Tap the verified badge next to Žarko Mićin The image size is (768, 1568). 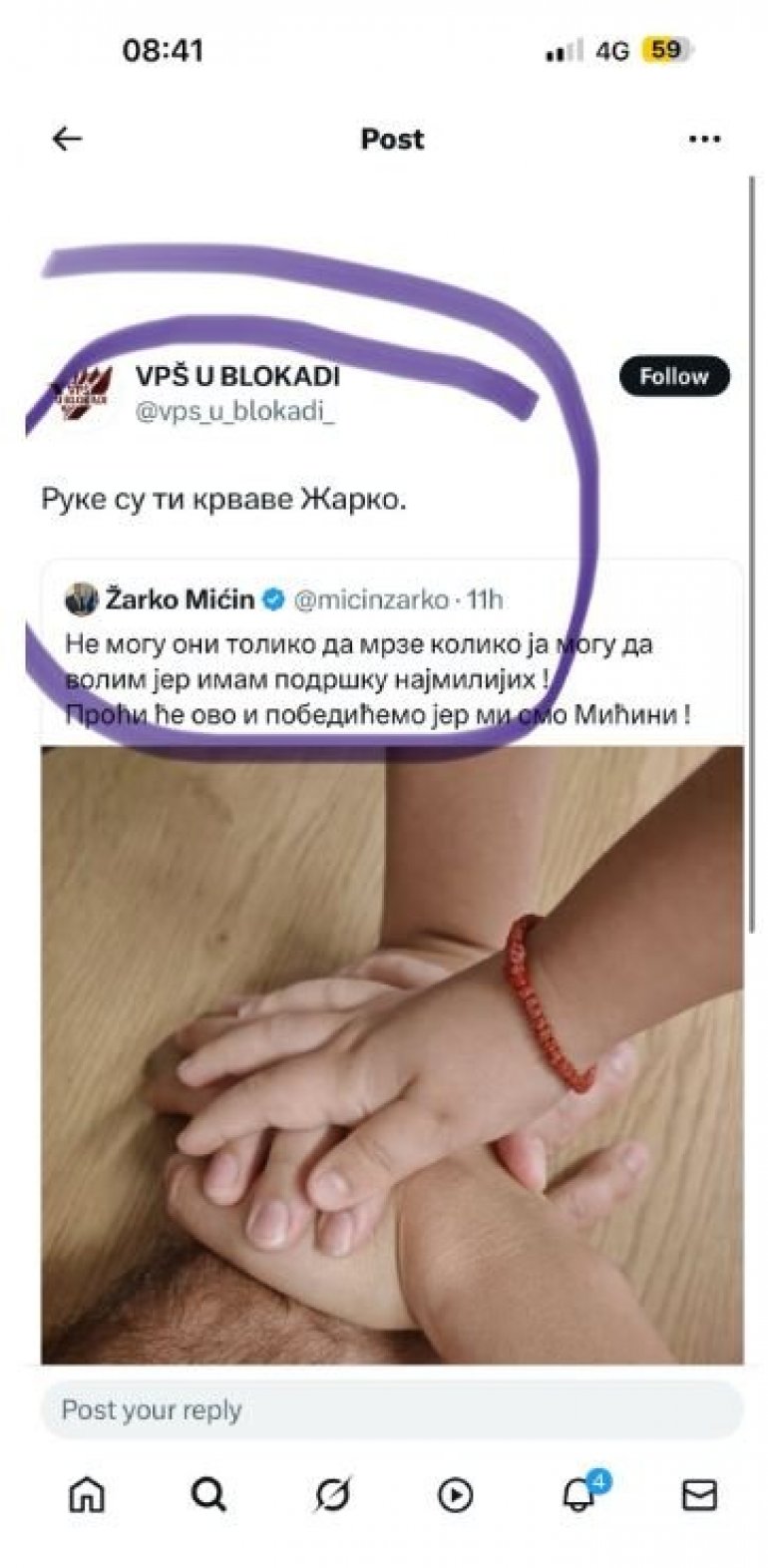point(274,599)
